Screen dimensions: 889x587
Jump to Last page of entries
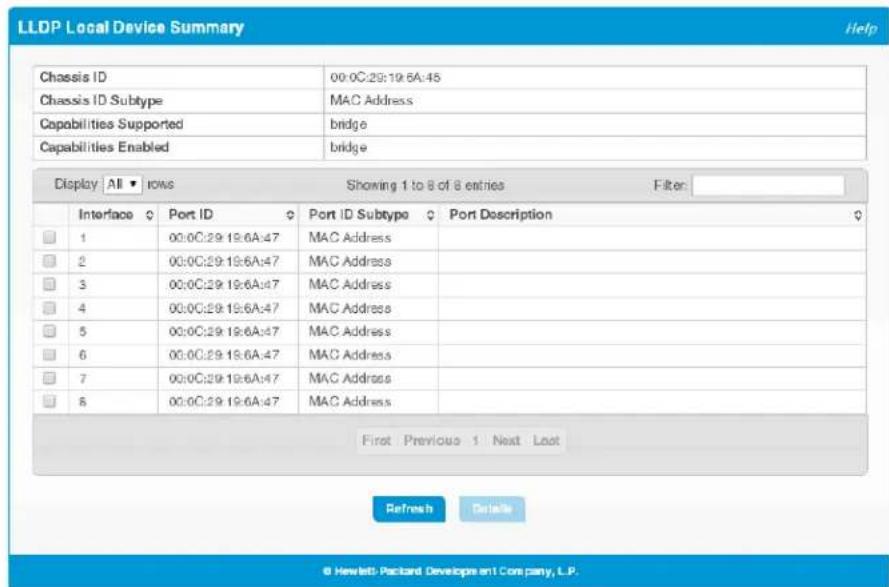pos(546,441)
